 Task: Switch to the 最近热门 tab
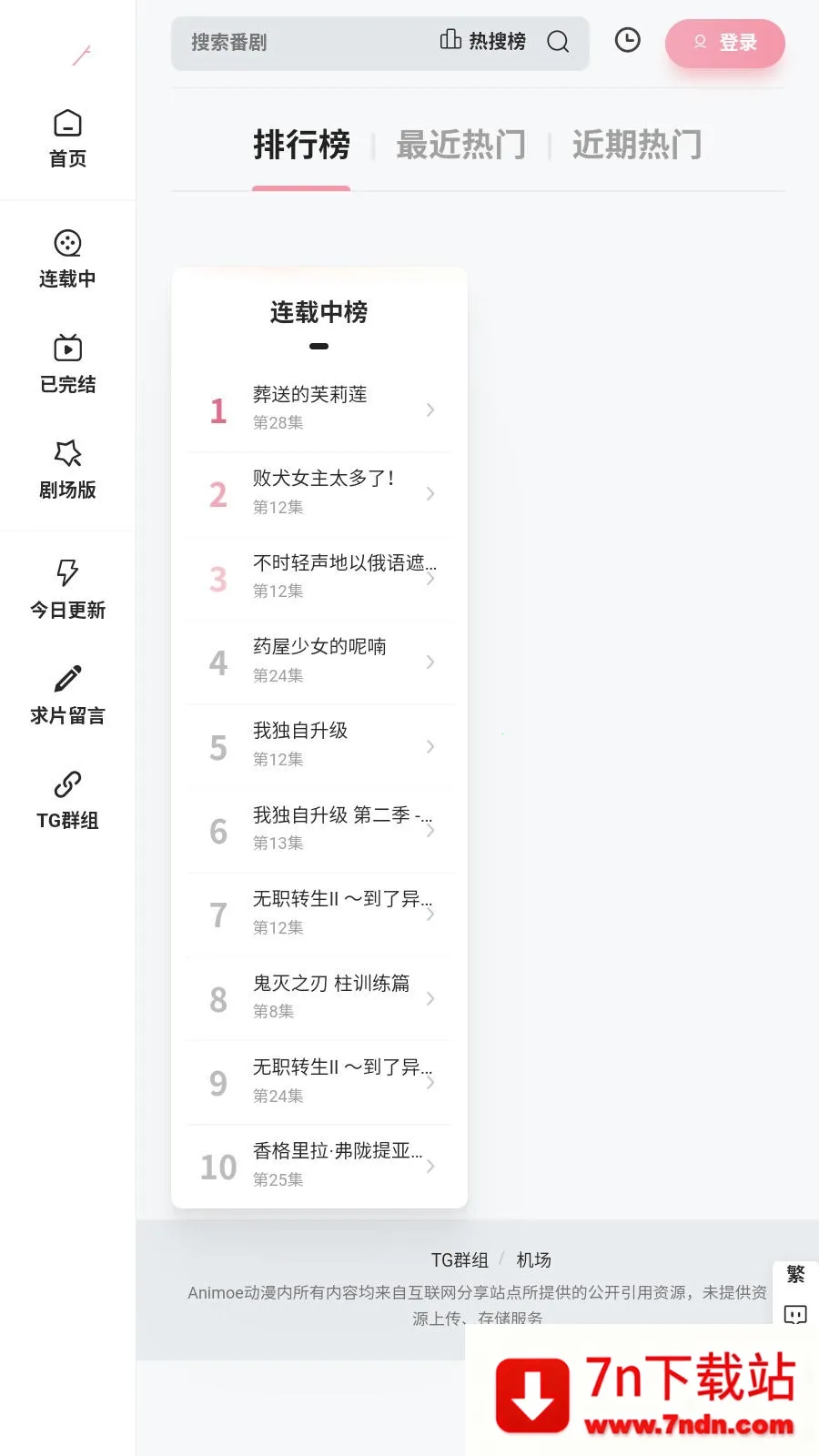coord(460,145)
